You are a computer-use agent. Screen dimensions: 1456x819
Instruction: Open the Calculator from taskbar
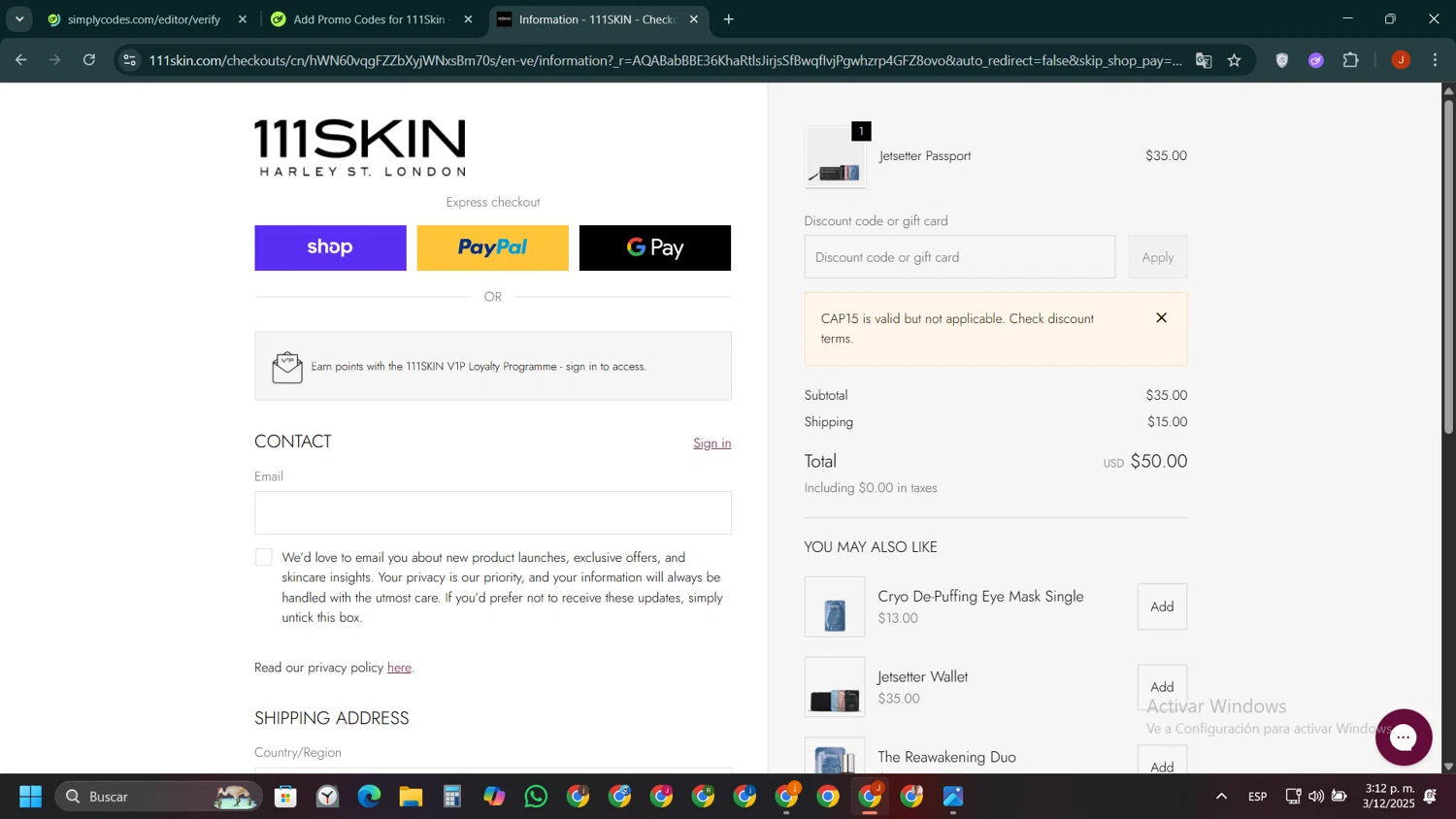[x=452, y=797]
